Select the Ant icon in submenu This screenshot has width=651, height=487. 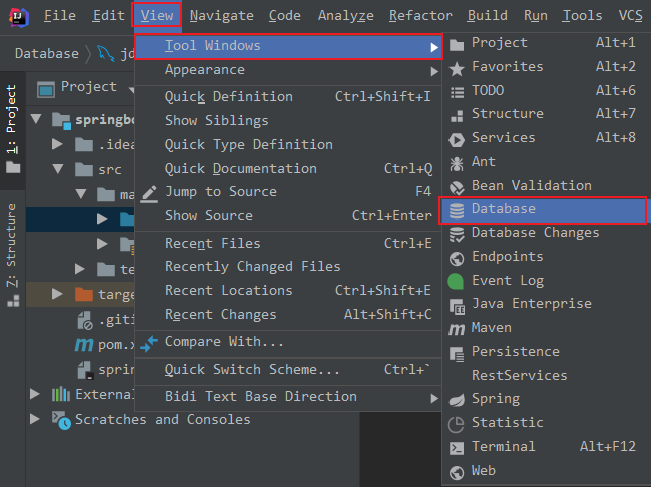pos(457,162)
